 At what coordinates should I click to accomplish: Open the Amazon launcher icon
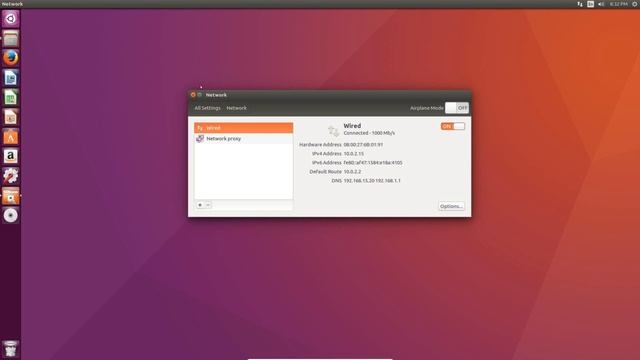click(x=11, y=156)
